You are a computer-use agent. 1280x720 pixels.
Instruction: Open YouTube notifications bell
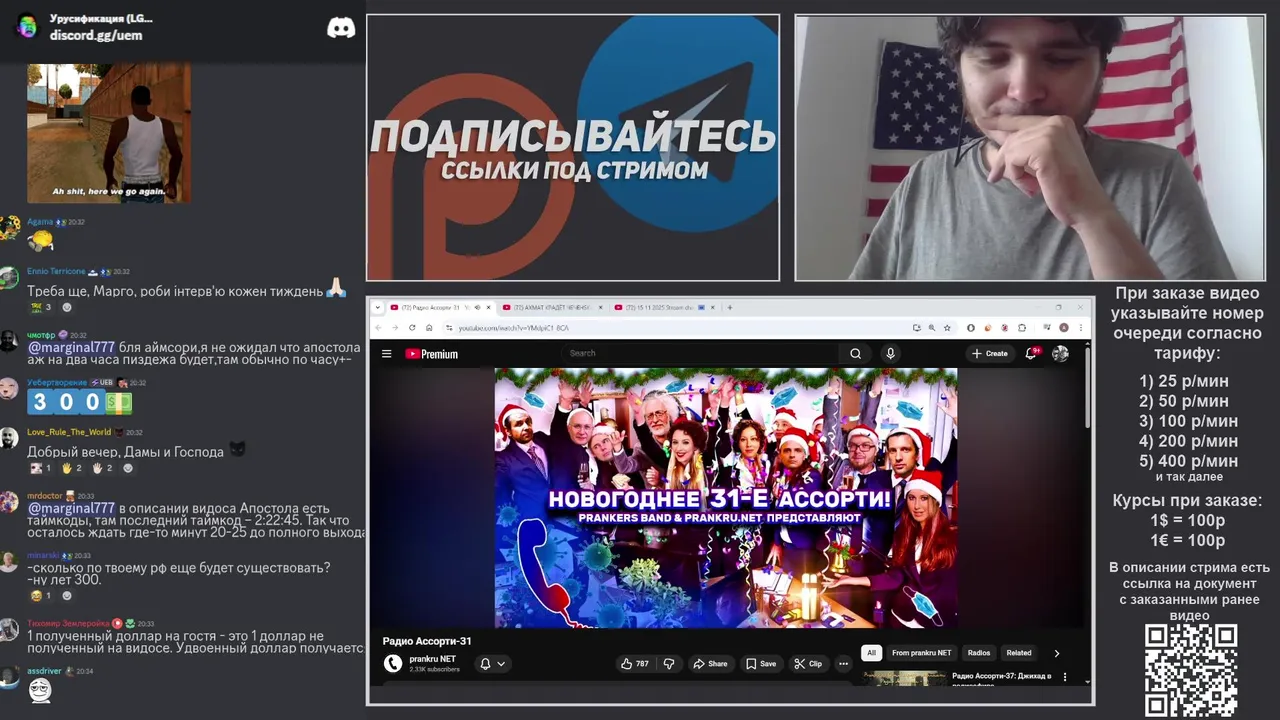point(1031,353)
